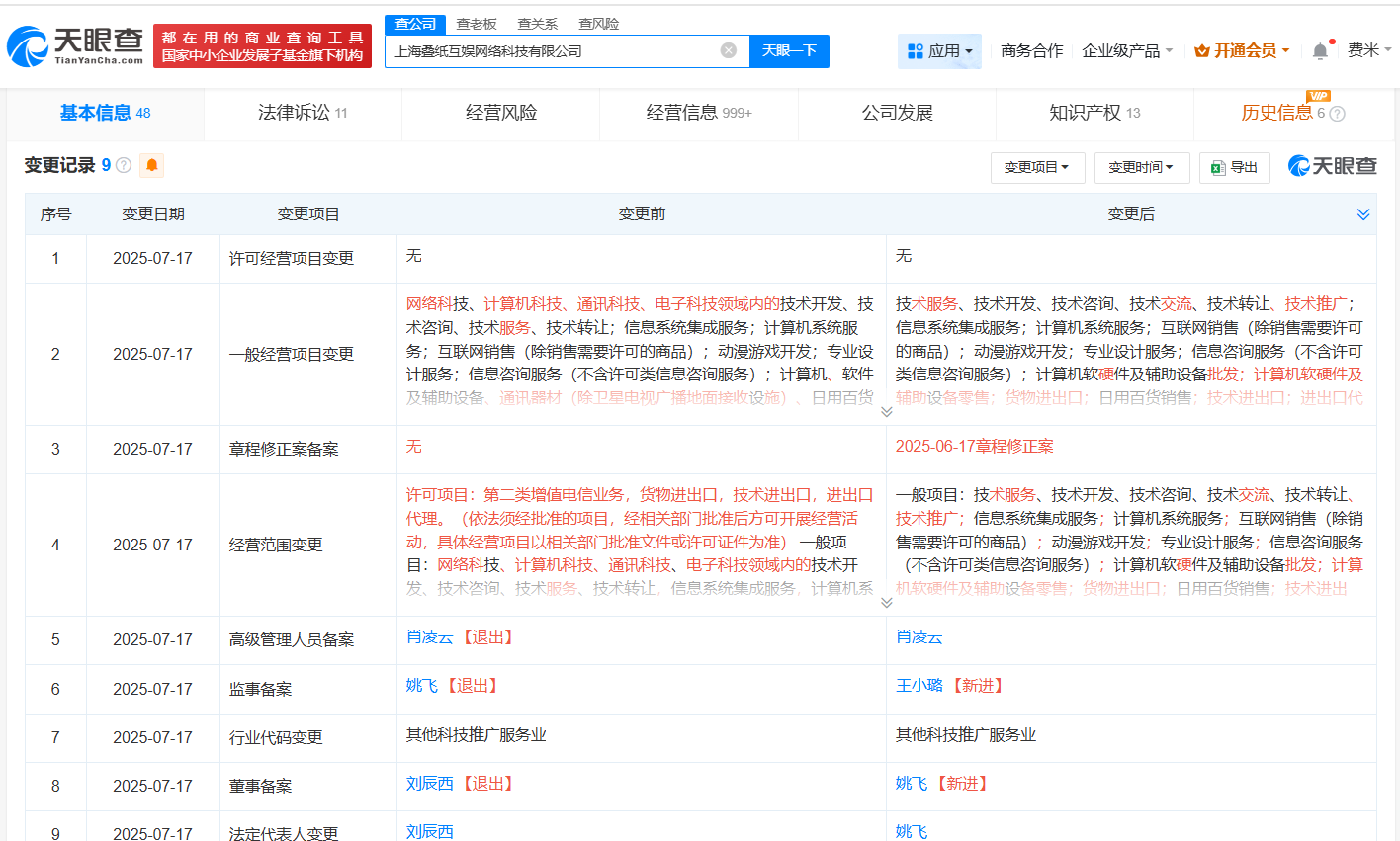
Task: Open the 变更时间 filter dropdown
Action: pyautogui.click(x=1141, y=168)
